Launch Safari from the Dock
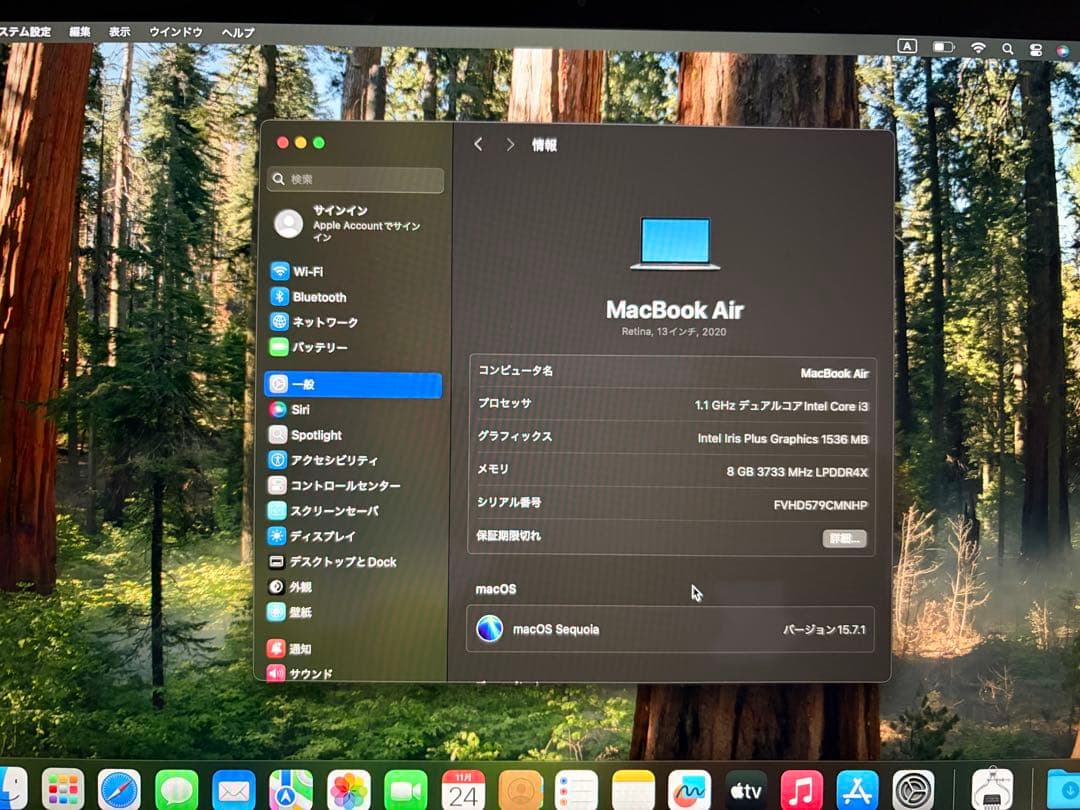This screenshot has height=810, width=1080. [121, 786]
